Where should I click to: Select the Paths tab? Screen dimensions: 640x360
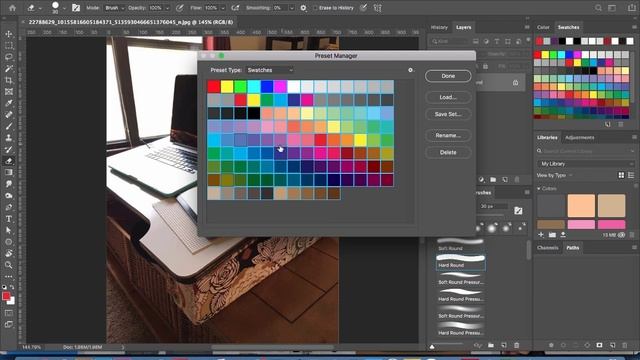coord(573,248)
